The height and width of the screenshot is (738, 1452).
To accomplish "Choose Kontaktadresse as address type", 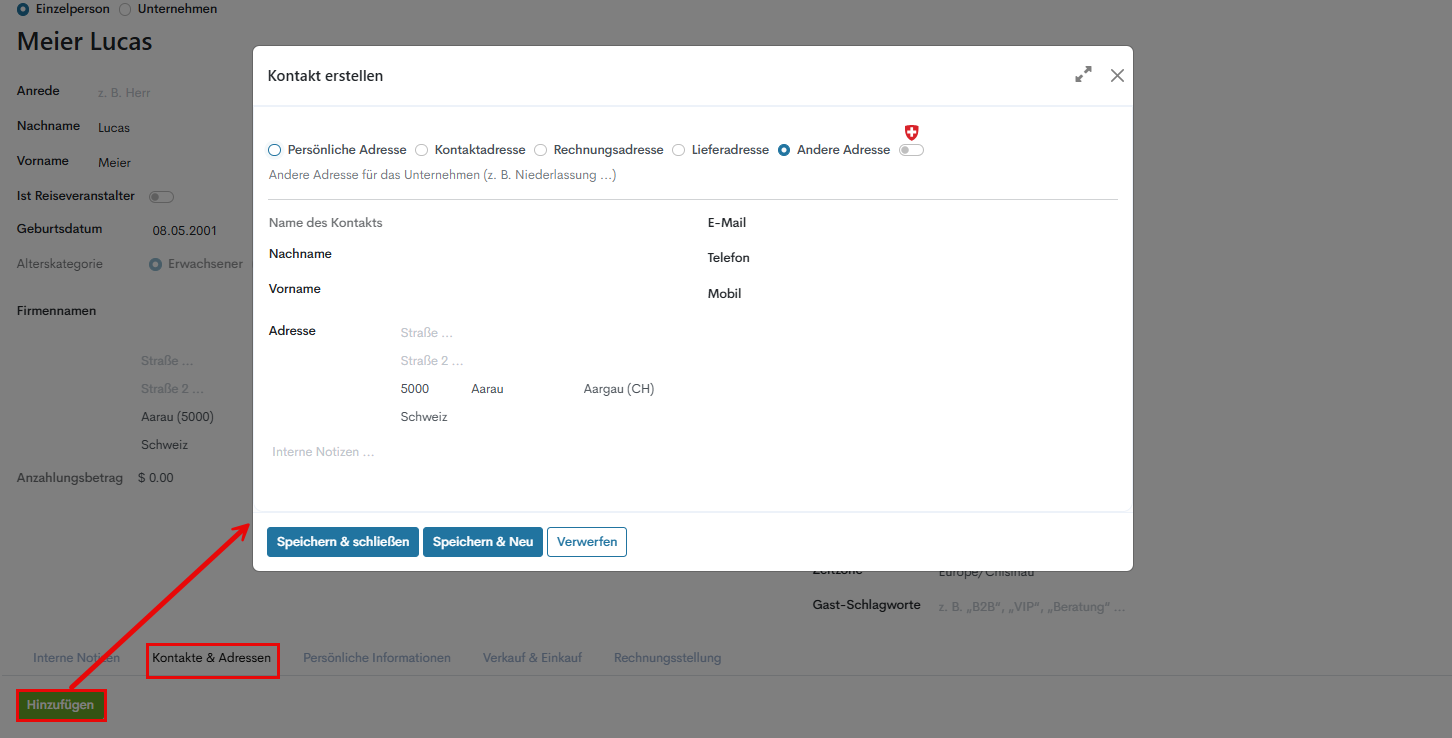I will click(x=422, y=150).
